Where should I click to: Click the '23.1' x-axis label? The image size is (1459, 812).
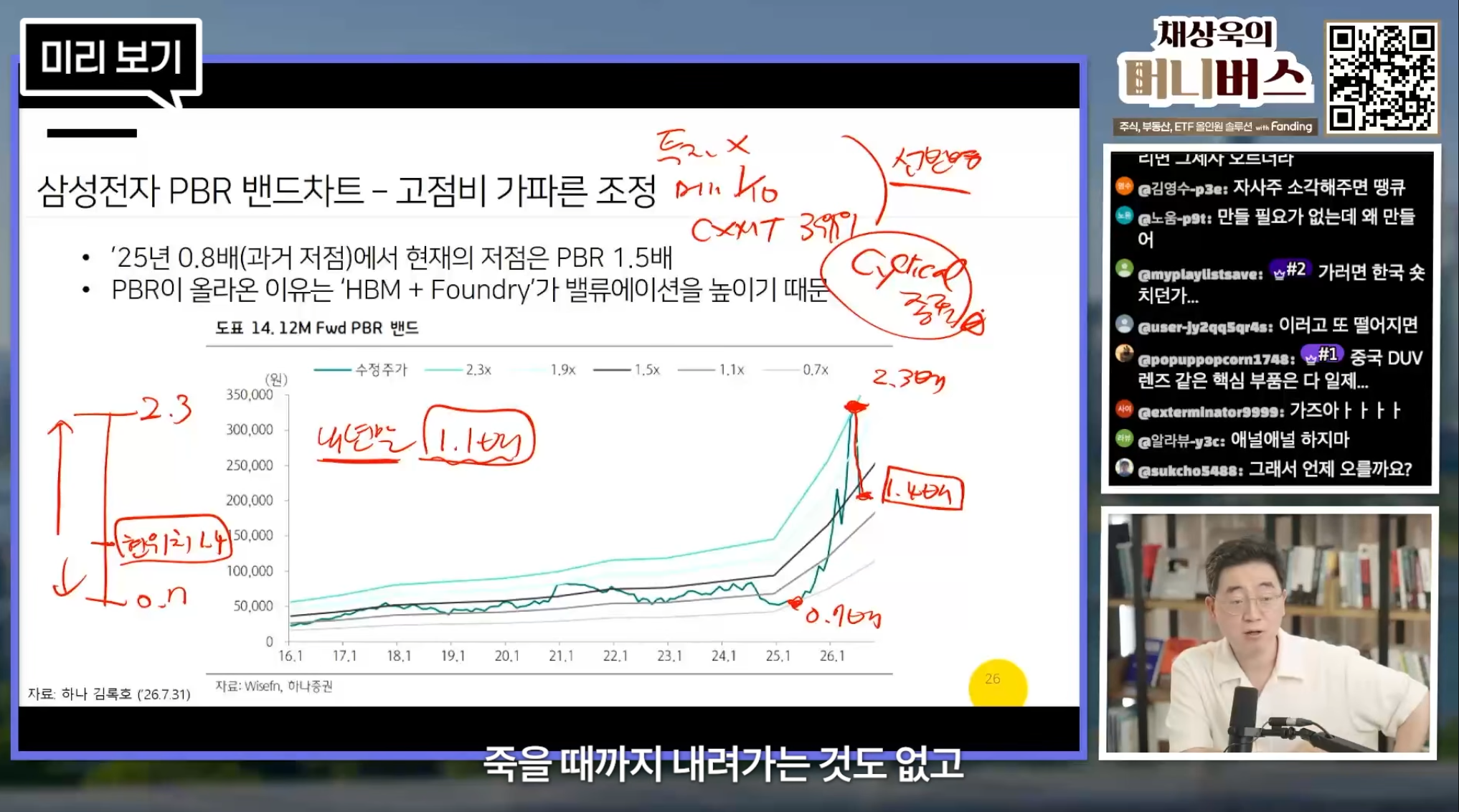click(670, 656)
